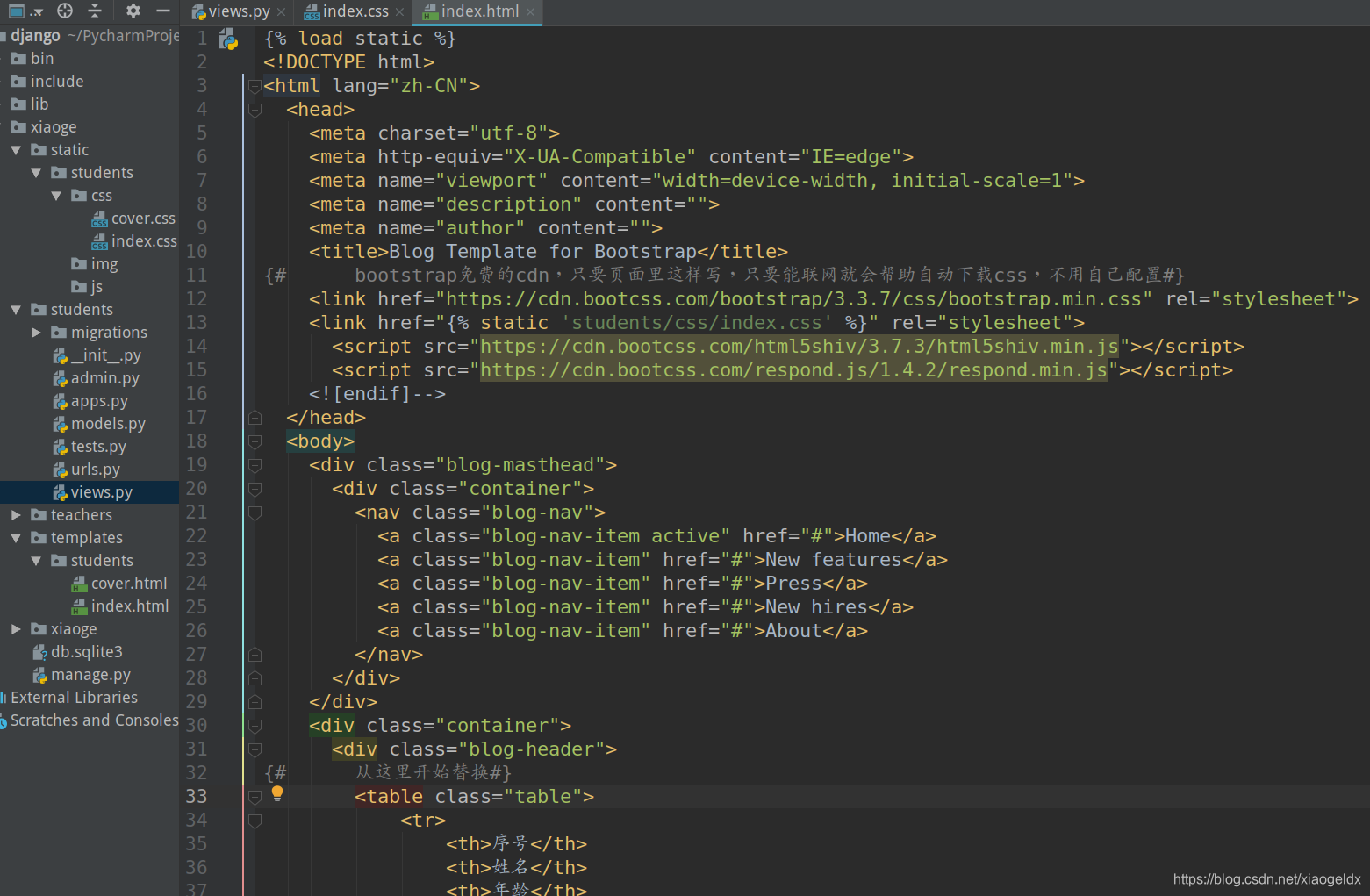Click the respond.min.js URL on line 15
1370x896 pixels.
pos(793,370)
